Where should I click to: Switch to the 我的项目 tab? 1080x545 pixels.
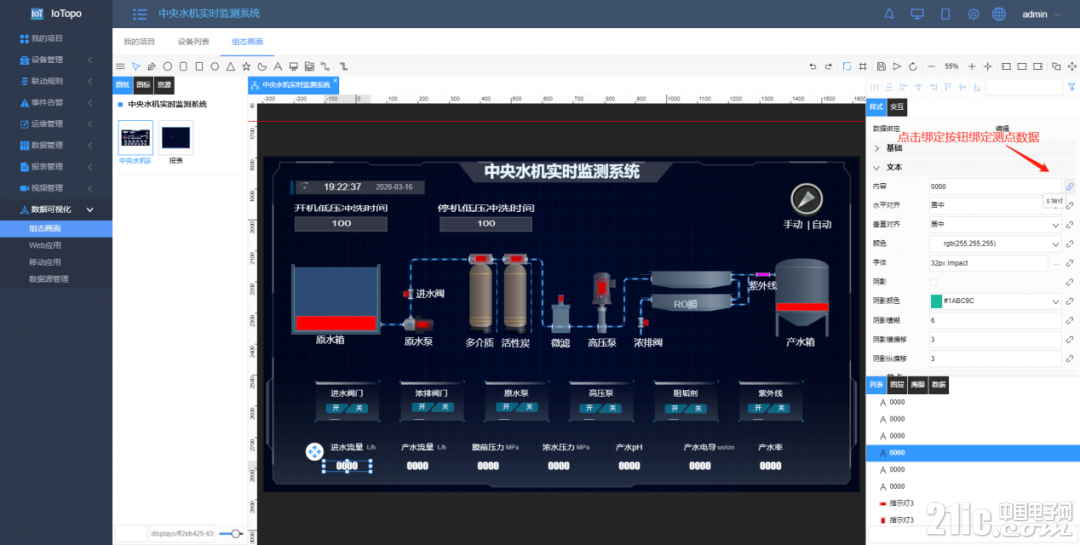point(139,42)
